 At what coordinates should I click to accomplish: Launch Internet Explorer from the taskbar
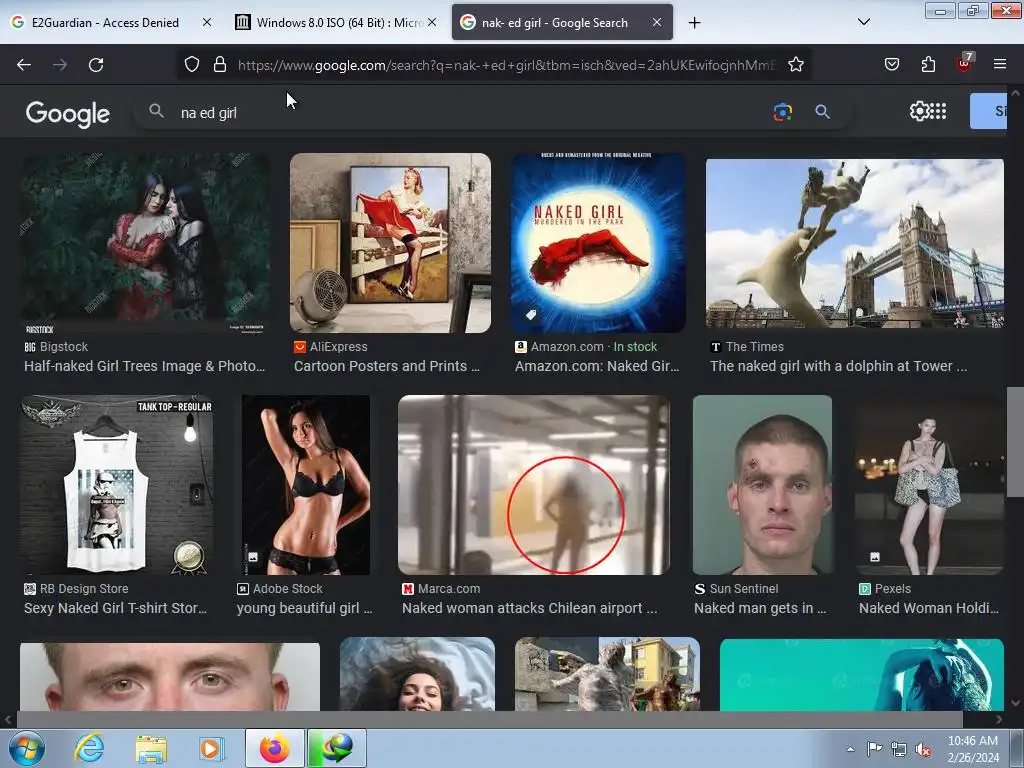[x=89, y=748]
